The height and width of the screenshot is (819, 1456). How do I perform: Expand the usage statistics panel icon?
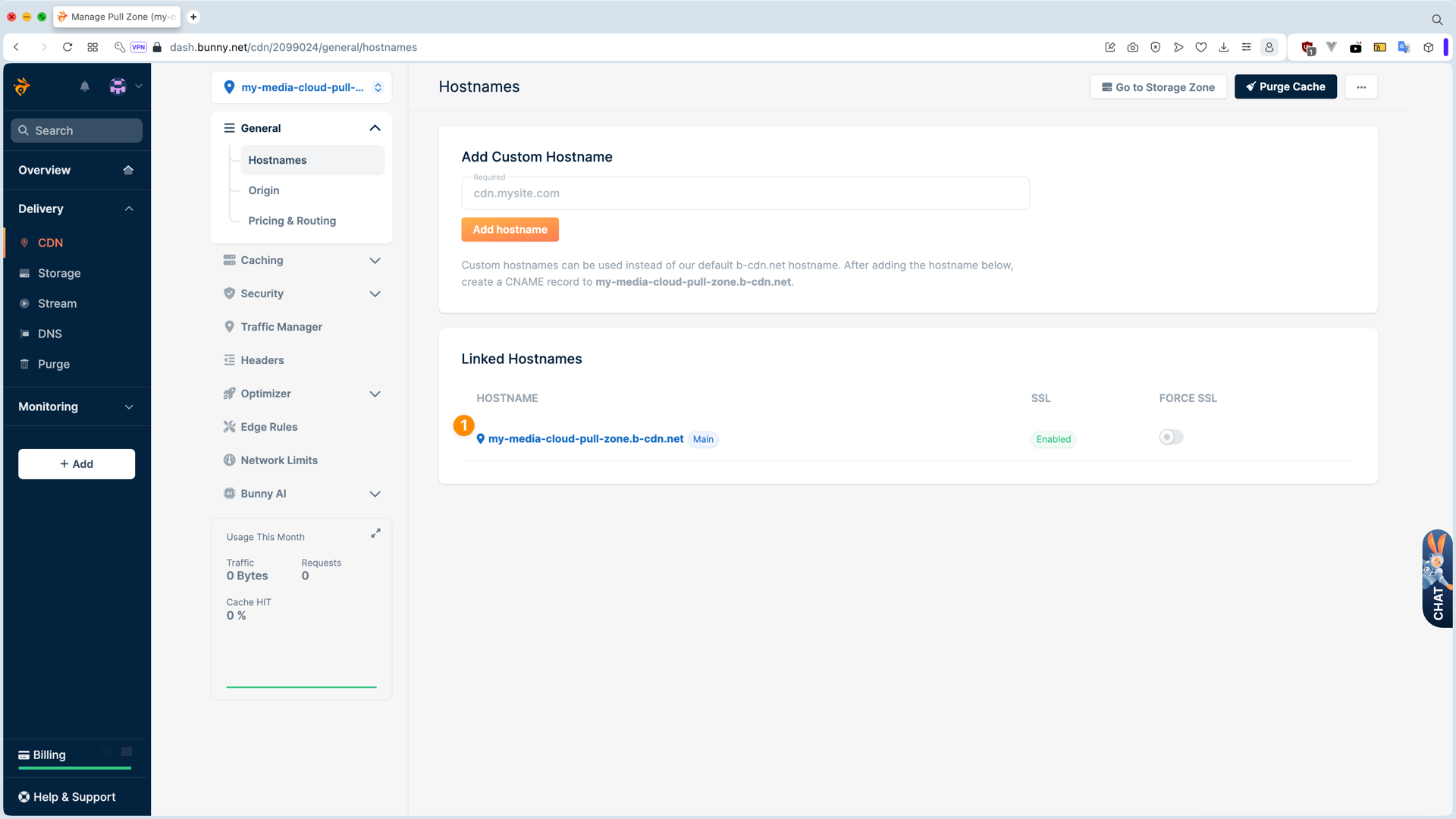pyautogui.click(x=375, y=534)
